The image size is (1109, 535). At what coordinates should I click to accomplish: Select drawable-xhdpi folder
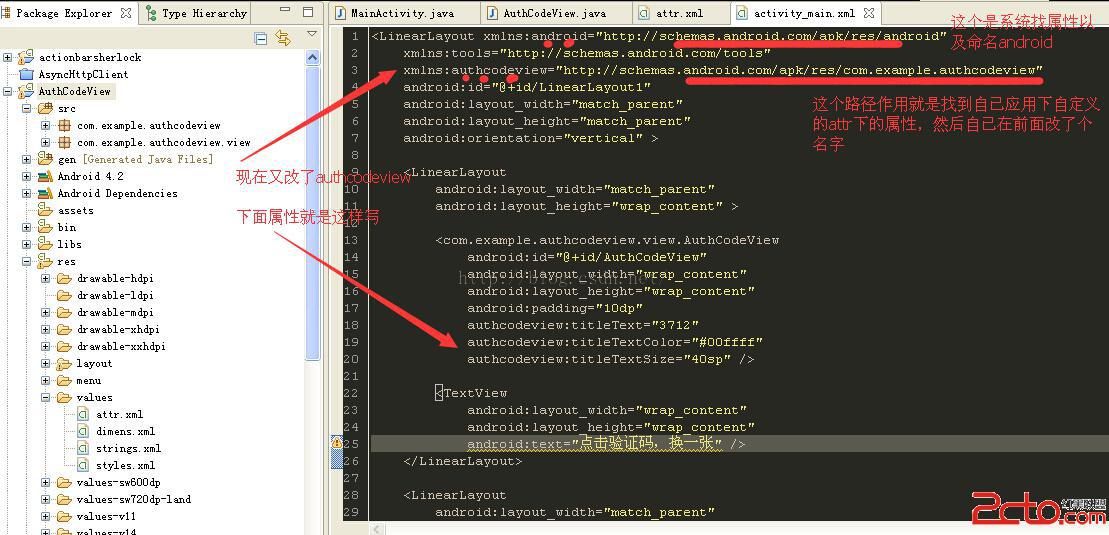118,329
